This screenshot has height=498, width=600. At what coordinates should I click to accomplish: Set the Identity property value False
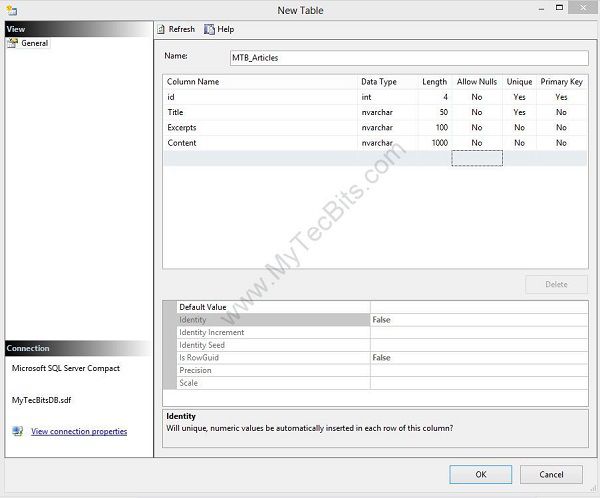478,320
